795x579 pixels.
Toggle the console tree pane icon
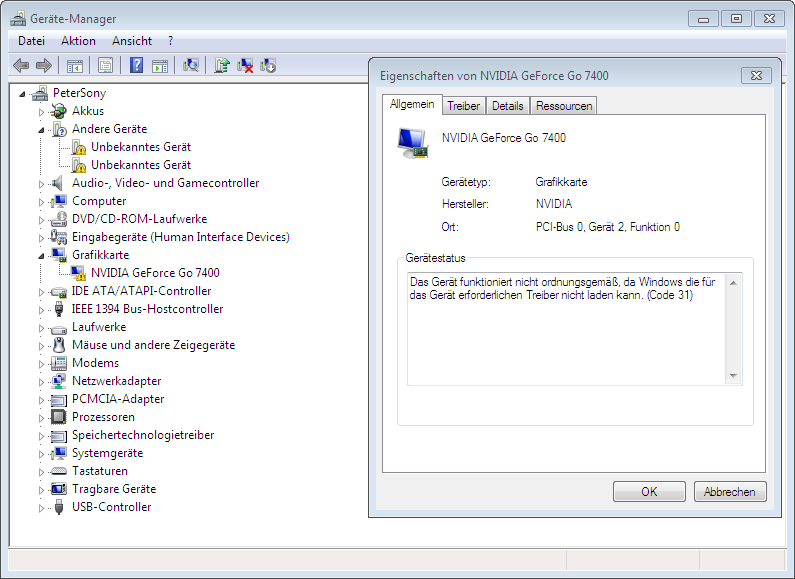click(75, 65)
